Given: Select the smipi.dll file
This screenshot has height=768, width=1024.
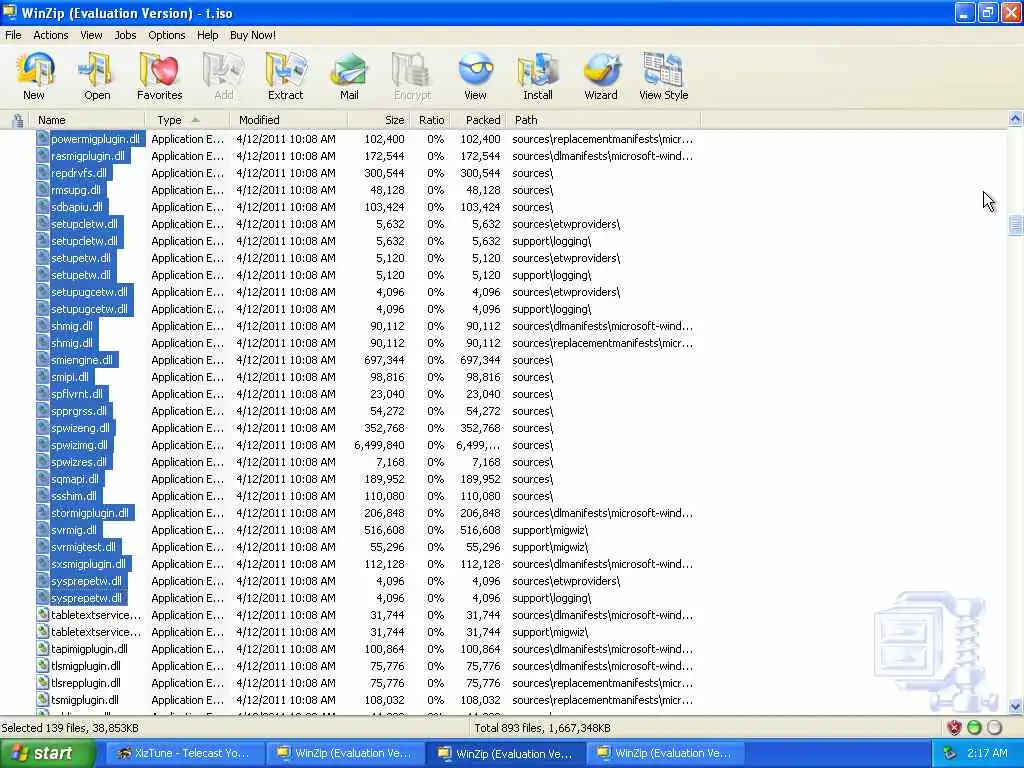Looking at the screenshot, I should pos(70,376).
